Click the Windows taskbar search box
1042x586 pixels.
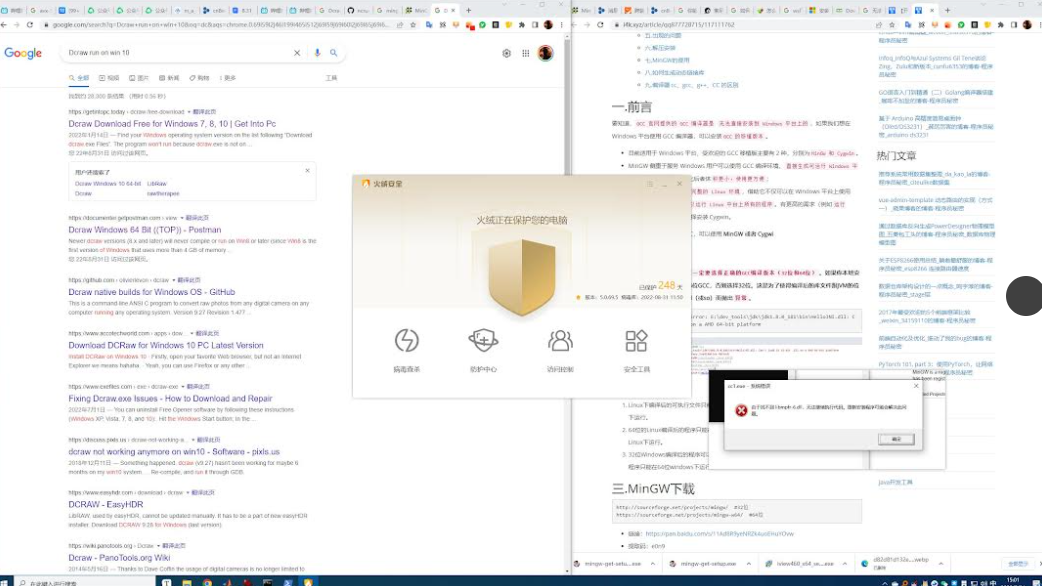coord(86,582)
